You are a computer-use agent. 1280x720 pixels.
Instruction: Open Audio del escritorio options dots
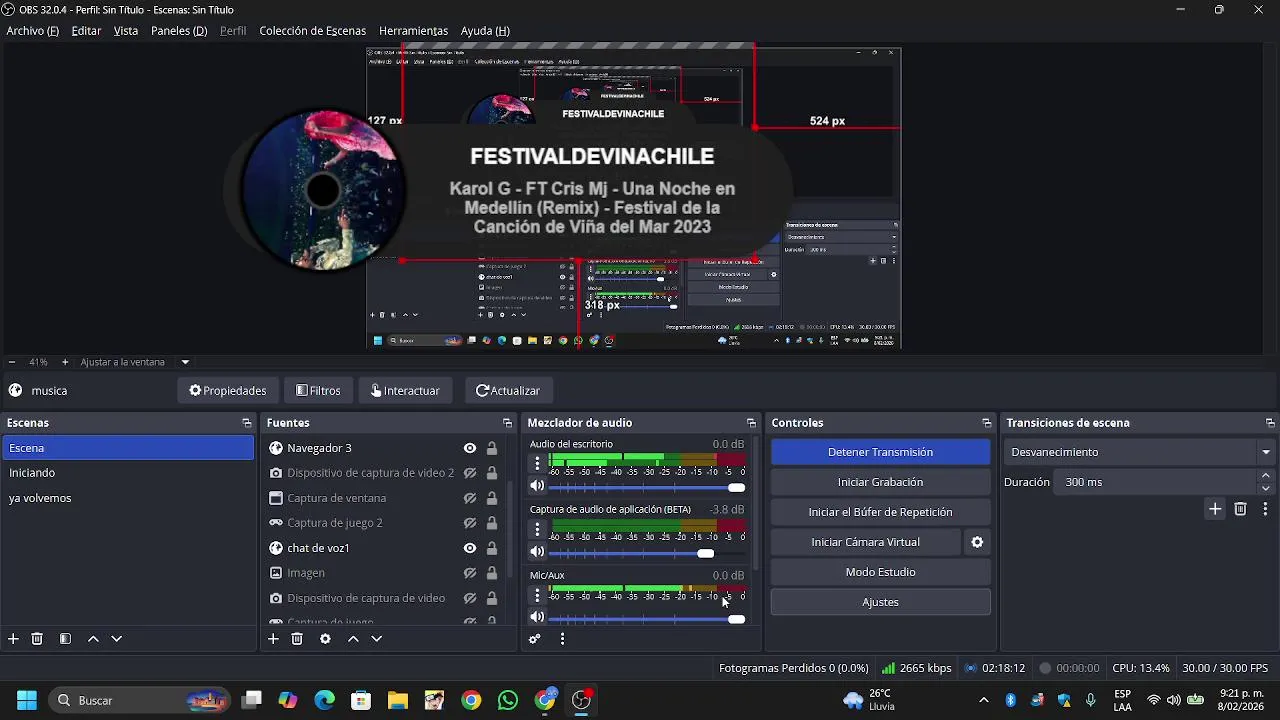(x=537, y=464)
